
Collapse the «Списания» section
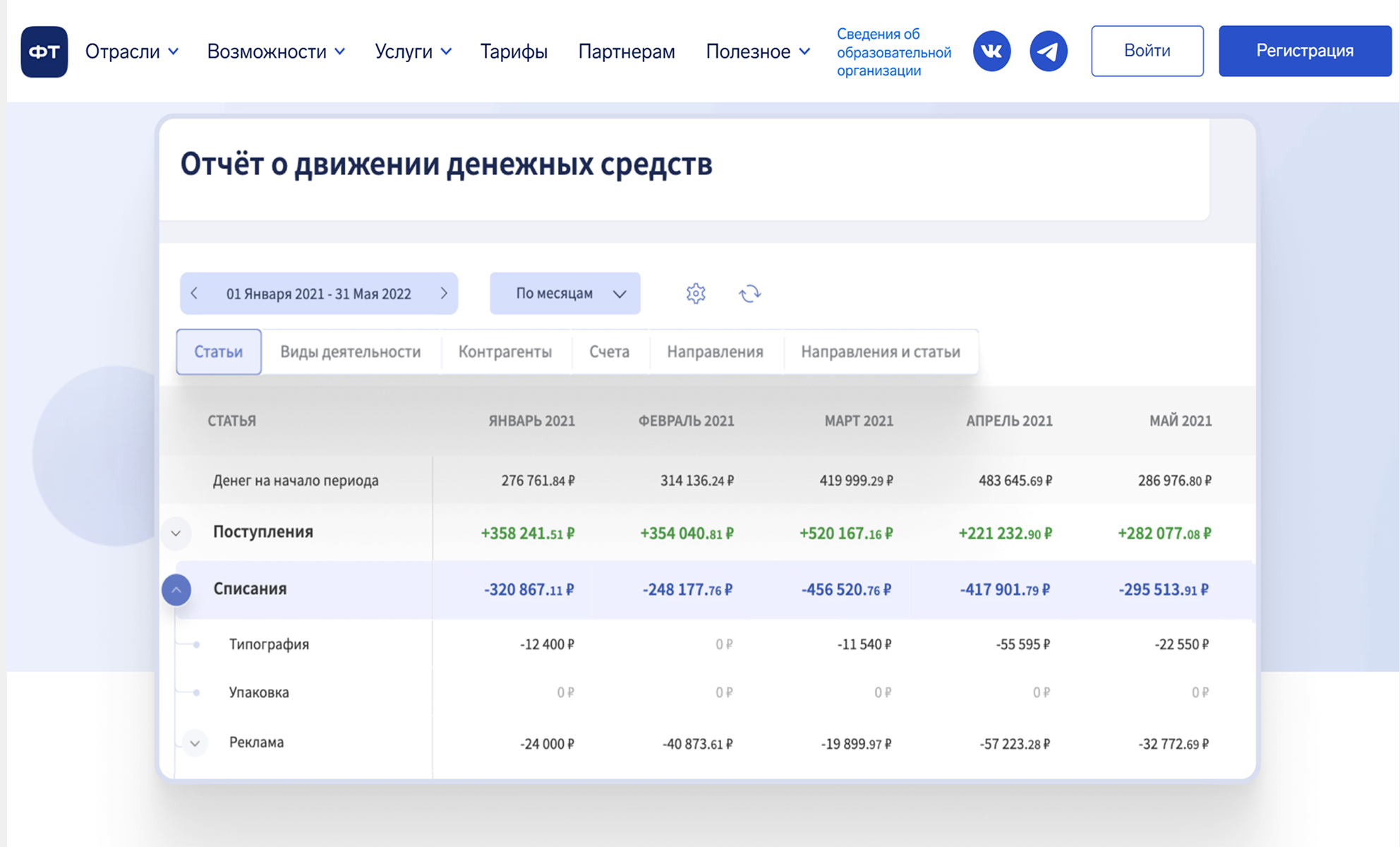coord(176,589)
